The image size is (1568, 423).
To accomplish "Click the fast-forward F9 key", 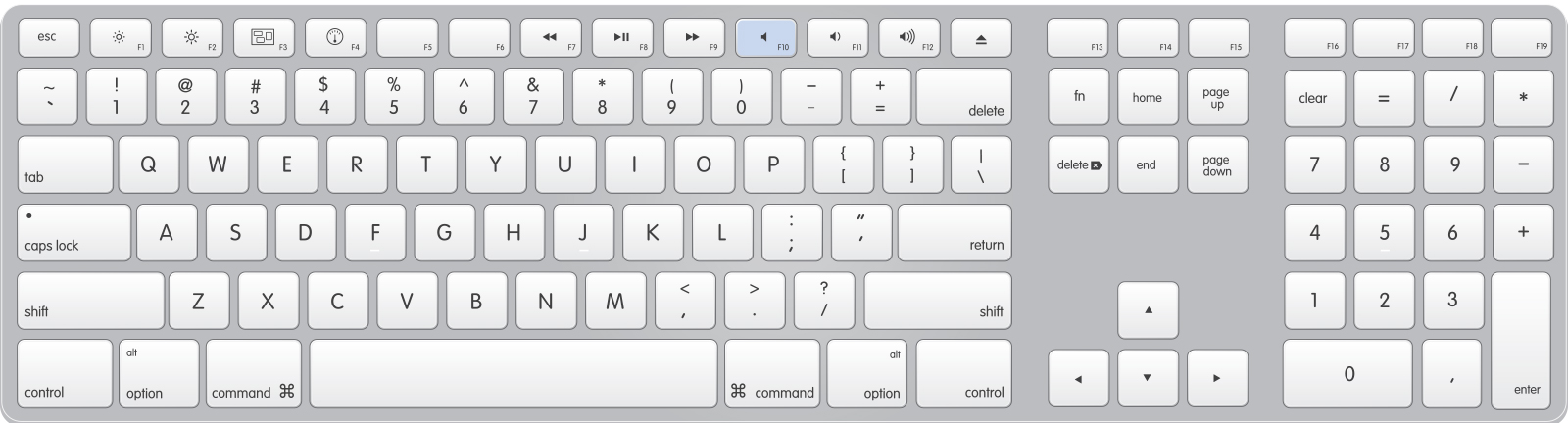I will click(x=694, y=38).
